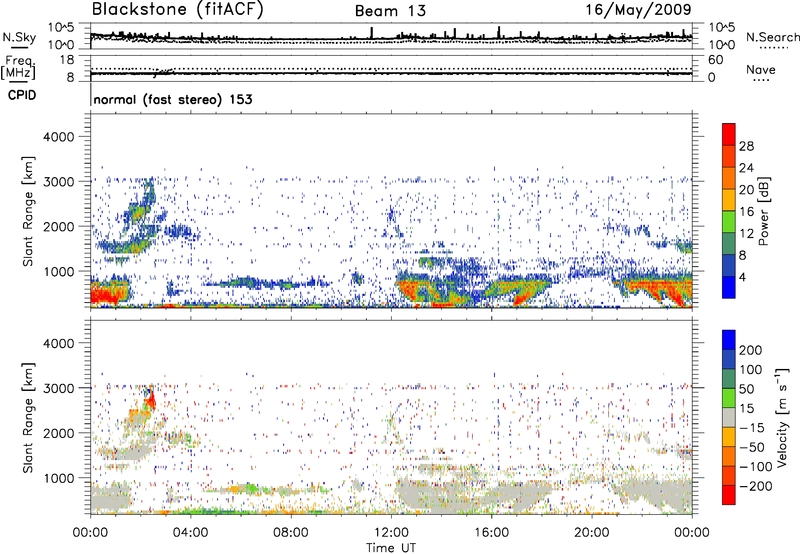Select the Time UT axis title
800x554 pixels.
tap(391, 548)
